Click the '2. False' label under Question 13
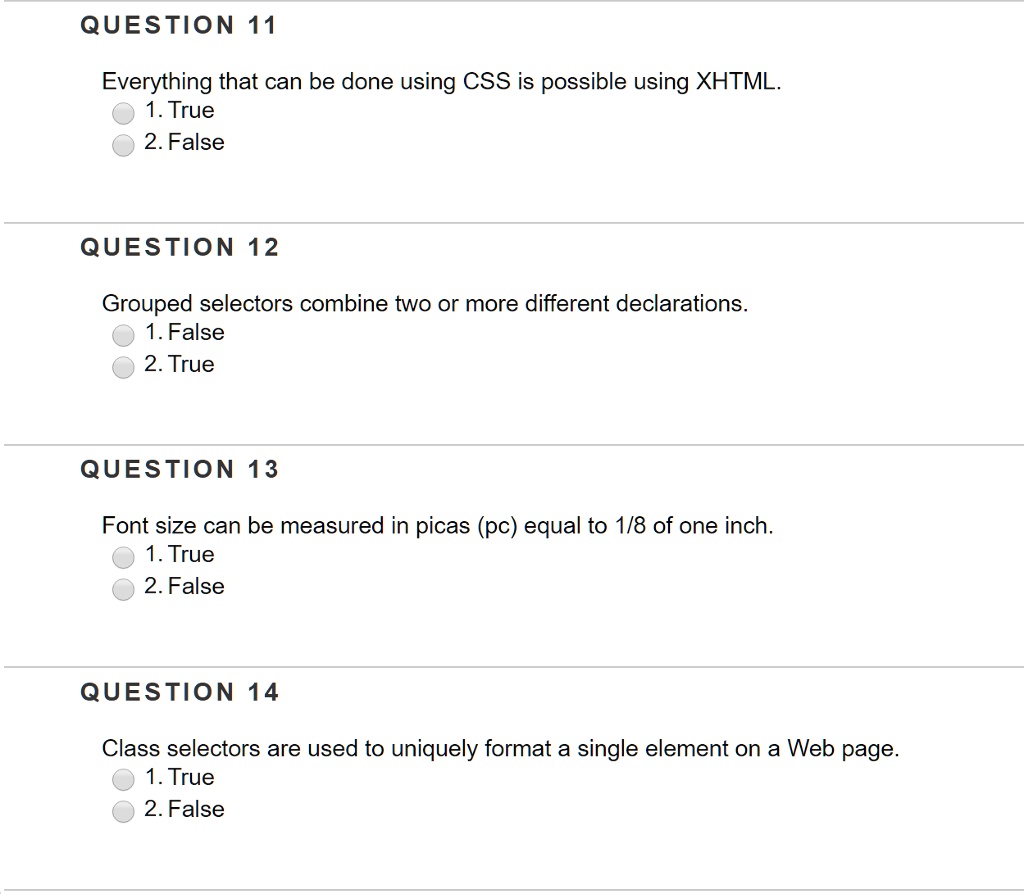The image size is (1024, 894). [184, 586]
